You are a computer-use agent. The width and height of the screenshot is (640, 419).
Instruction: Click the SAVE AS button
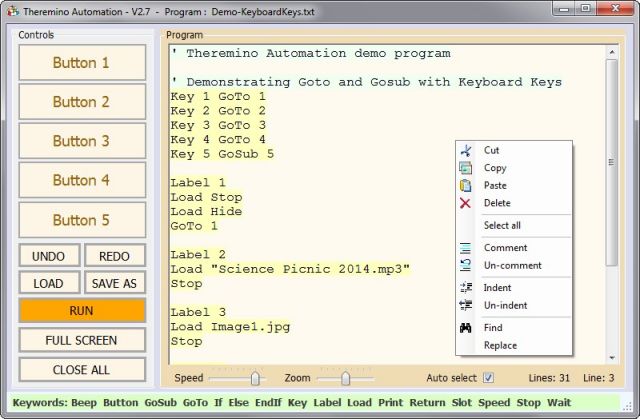(114, 283)
